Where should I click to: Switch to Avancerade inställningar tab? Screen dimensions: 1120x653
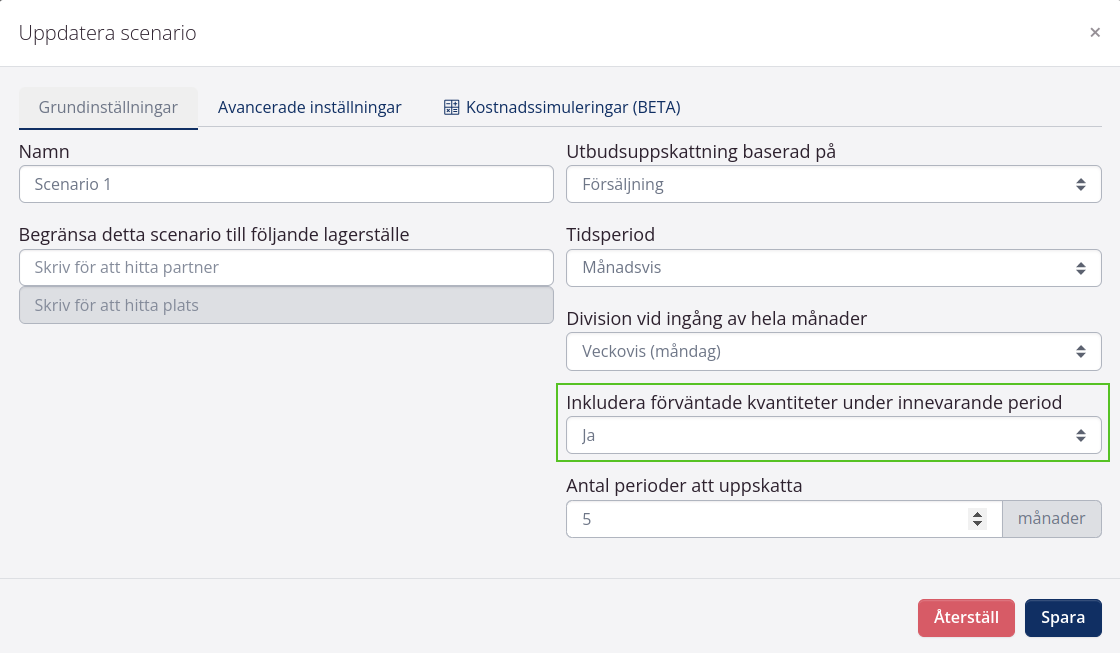(307, 106)
